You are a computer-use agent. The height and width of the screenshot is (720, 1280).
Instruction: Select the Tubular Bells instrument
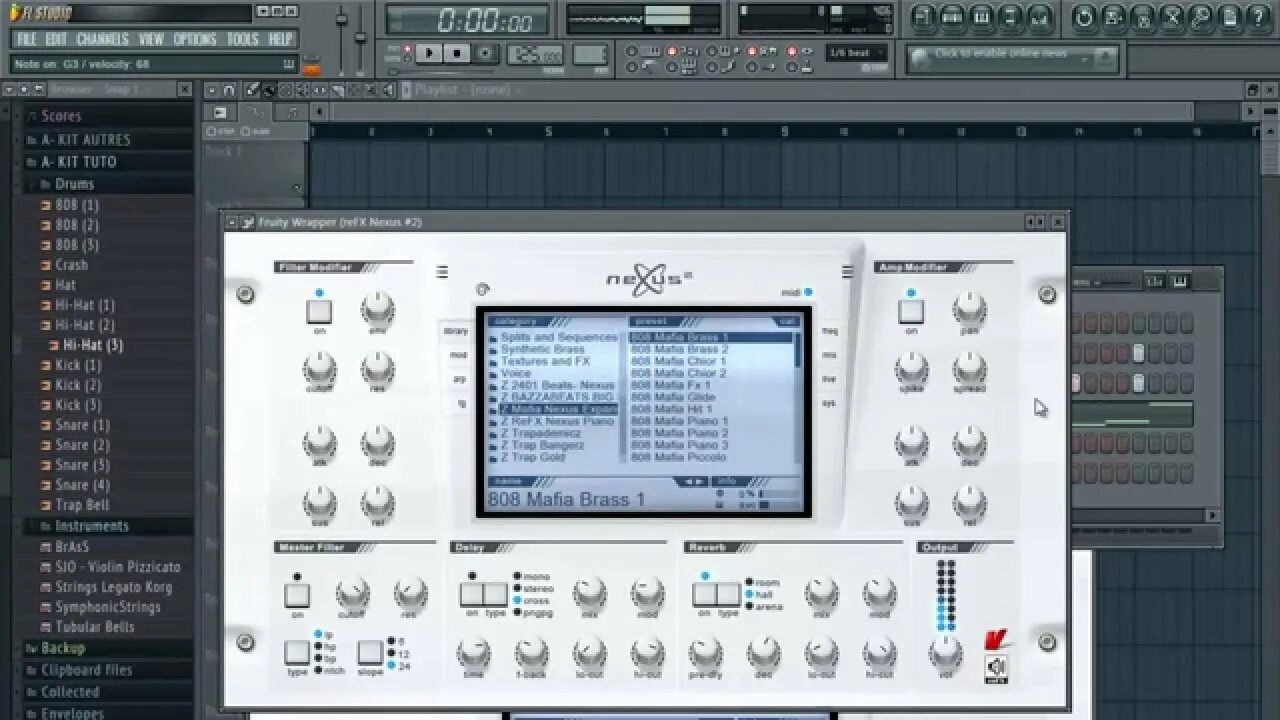[94, 627]
